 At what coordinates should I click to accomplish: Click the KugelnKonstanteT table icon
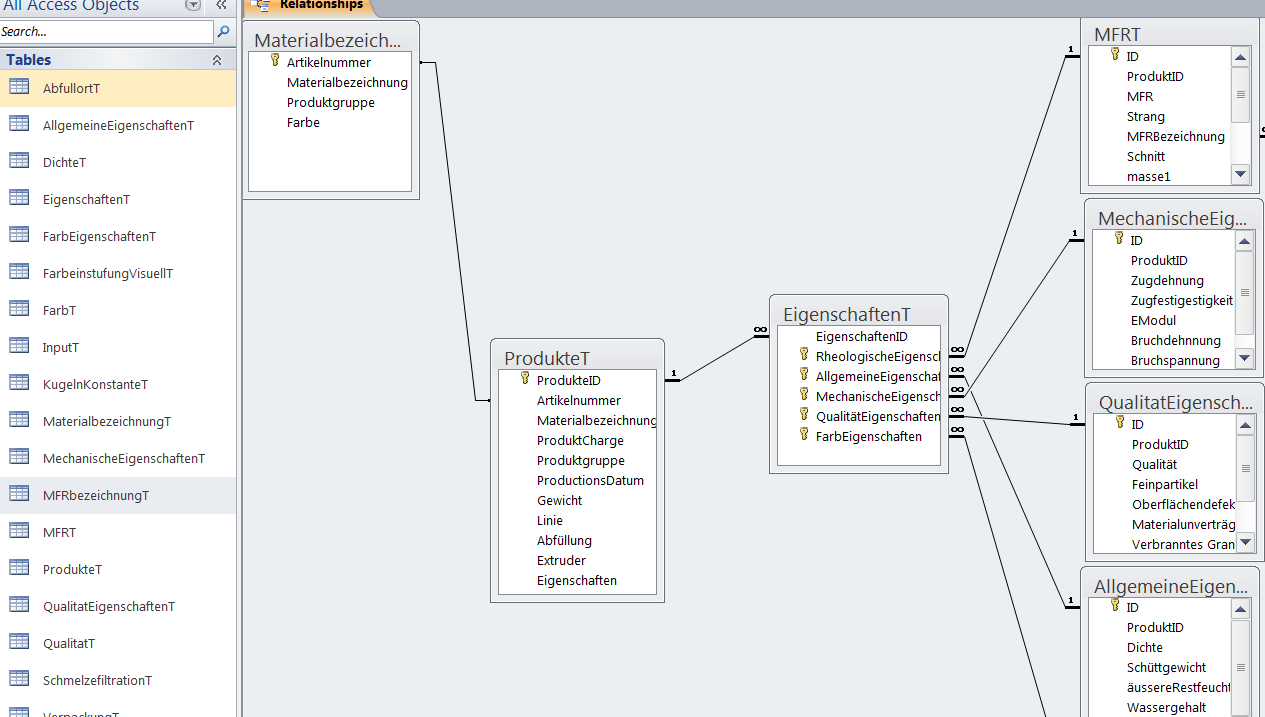point(19,383)
